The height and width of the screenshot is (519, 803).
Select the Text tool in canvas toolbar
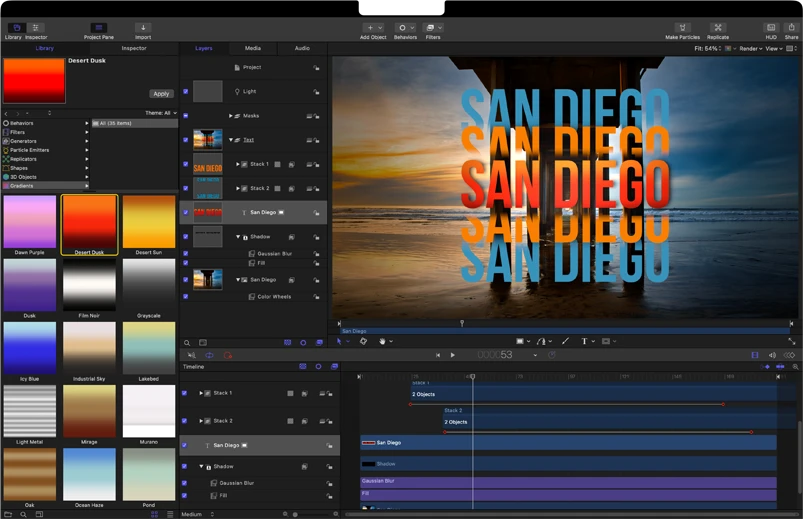584,341
